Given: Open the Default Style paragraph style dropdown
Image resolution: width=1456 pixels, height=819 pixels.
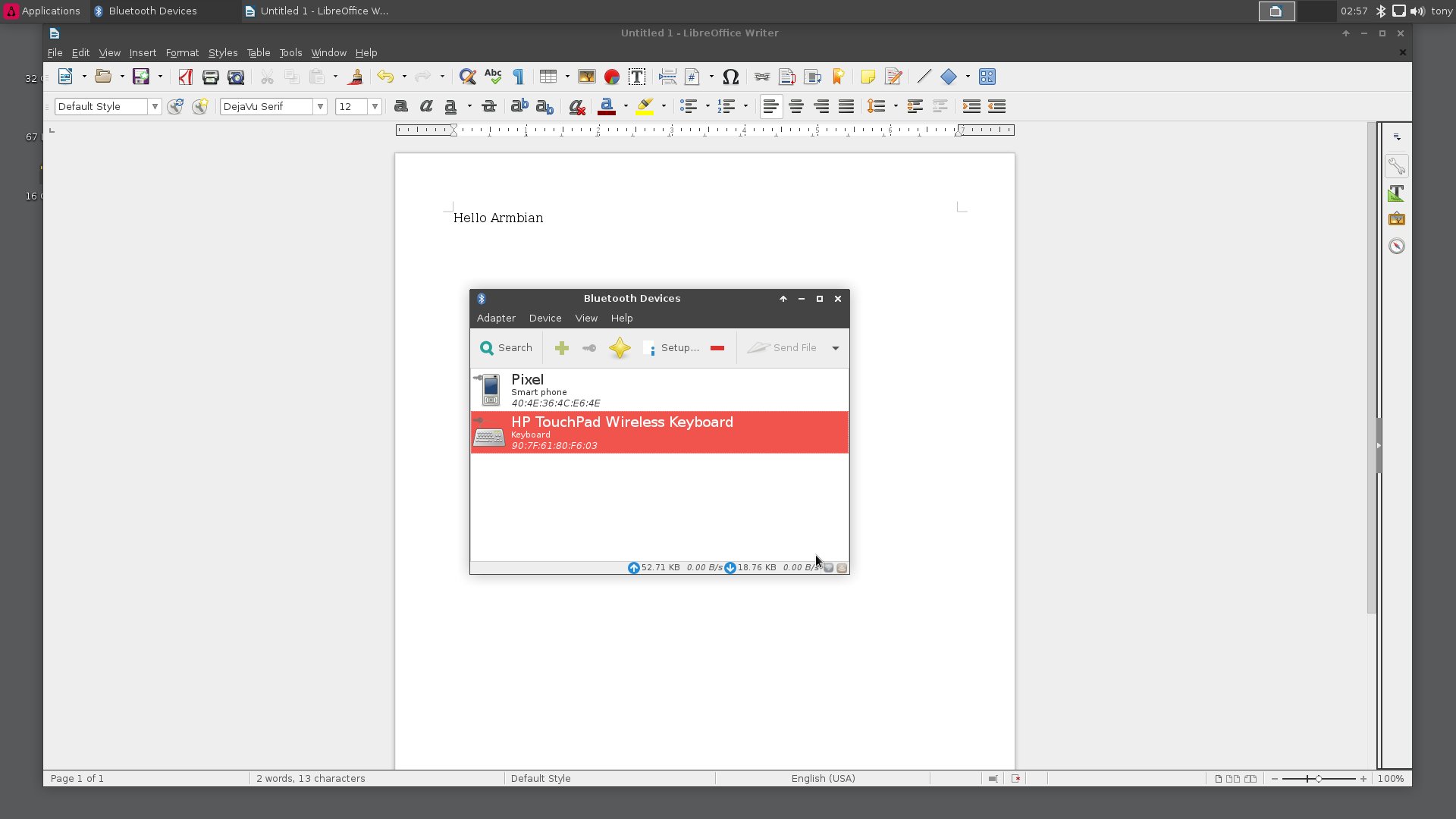Looking at the screenshot, I should point(155,107).
